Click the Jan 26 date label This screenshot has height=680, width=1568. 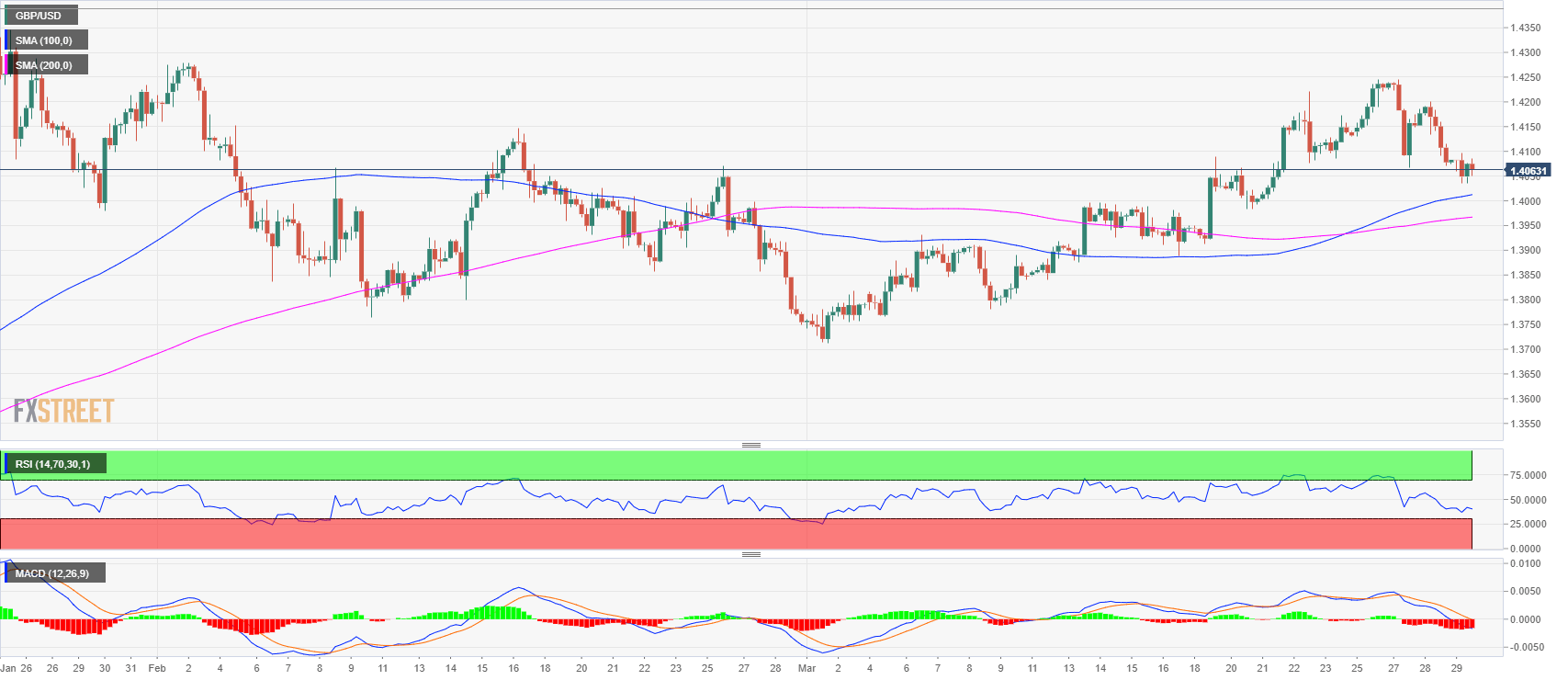coord(17,668)
